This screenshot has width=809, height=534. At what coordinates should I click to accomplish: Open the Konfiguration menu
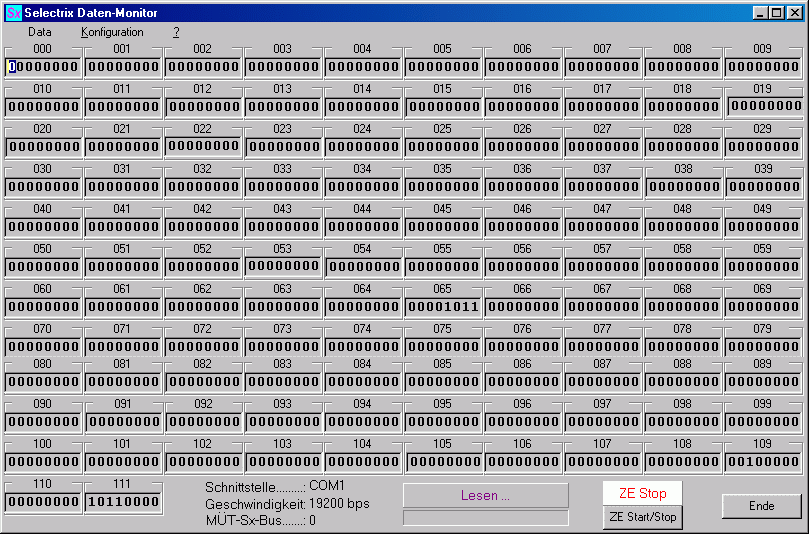click(x=112, y=32)
